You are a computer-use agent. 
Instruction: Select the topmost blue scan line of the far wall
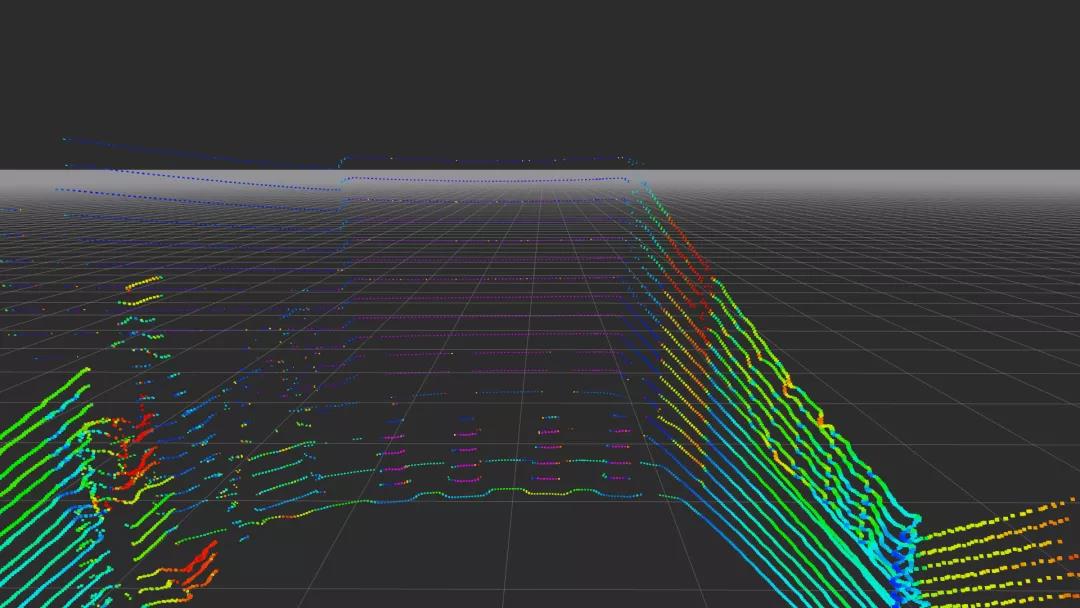click(480, 160)
